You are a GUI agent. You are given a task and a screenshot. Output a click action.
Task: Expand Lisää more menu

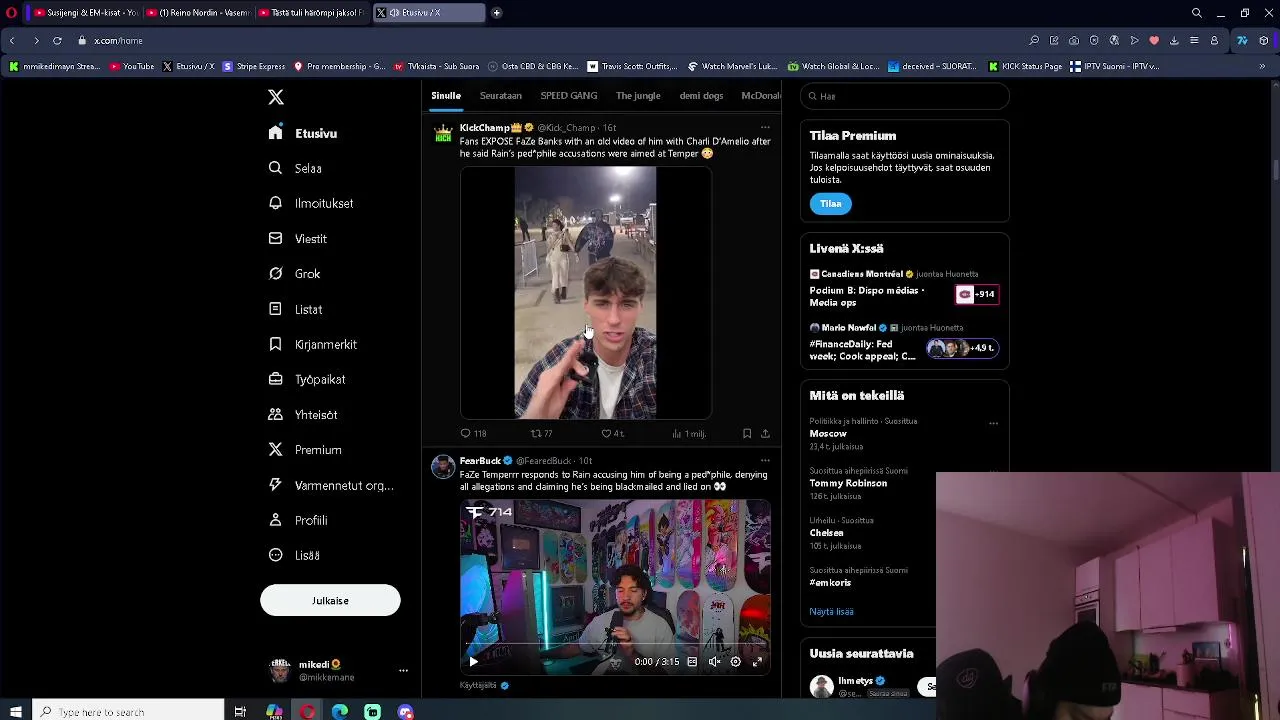pos(295,555)
